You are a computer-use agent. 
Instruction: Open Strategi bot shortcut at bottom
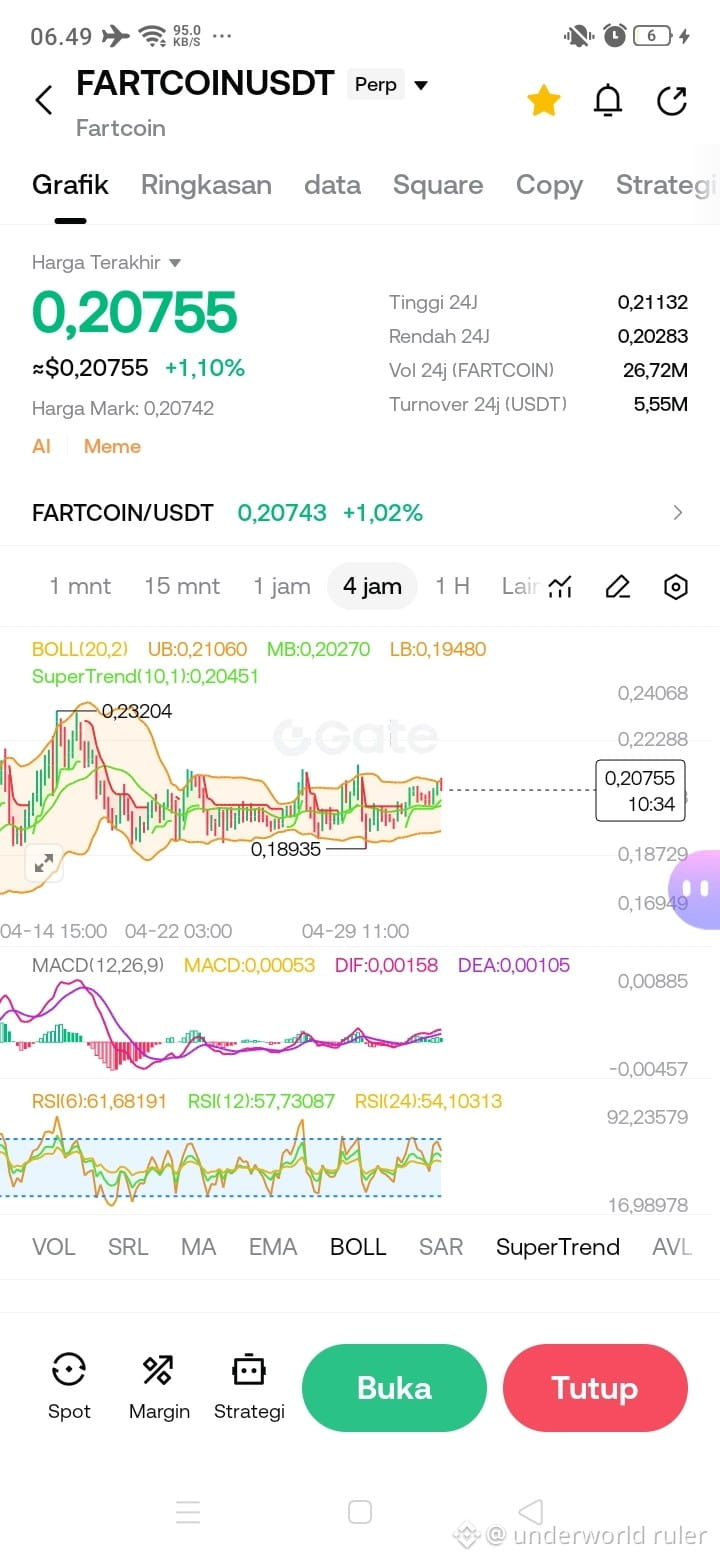point(249,1386)
